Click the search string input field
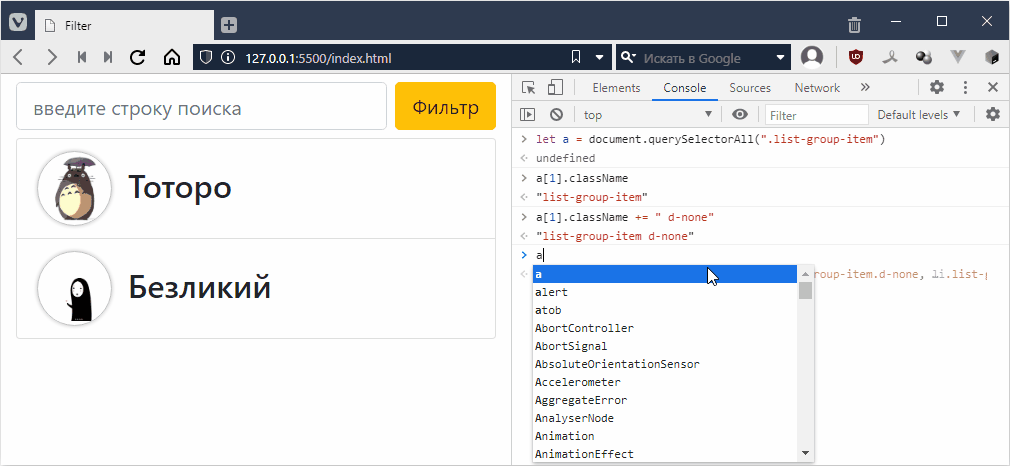Screen dimensions: 1010x466 (201, 107)
